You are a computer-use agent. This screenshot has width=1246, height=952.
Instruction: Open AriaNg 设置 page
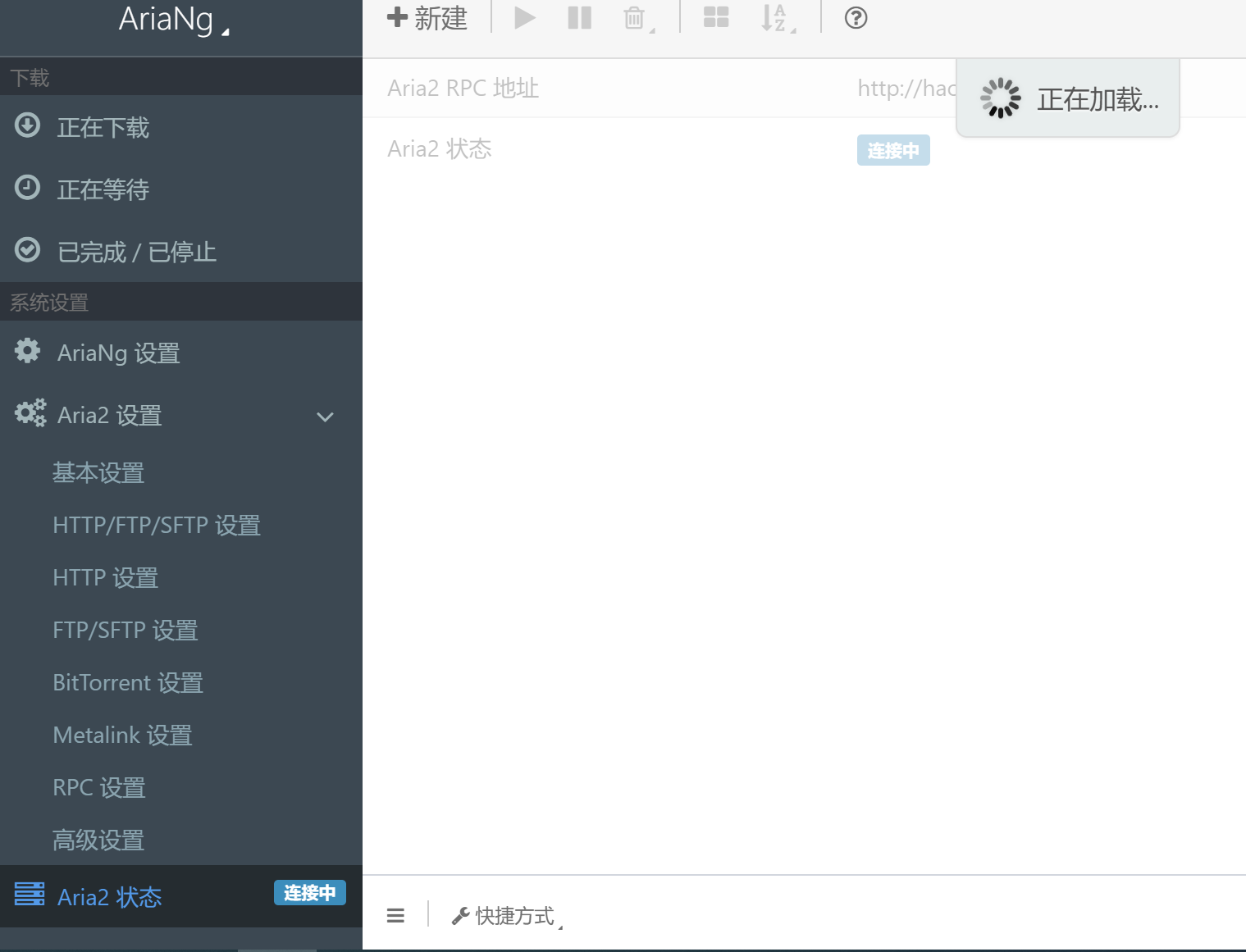[x=181, y=352]
